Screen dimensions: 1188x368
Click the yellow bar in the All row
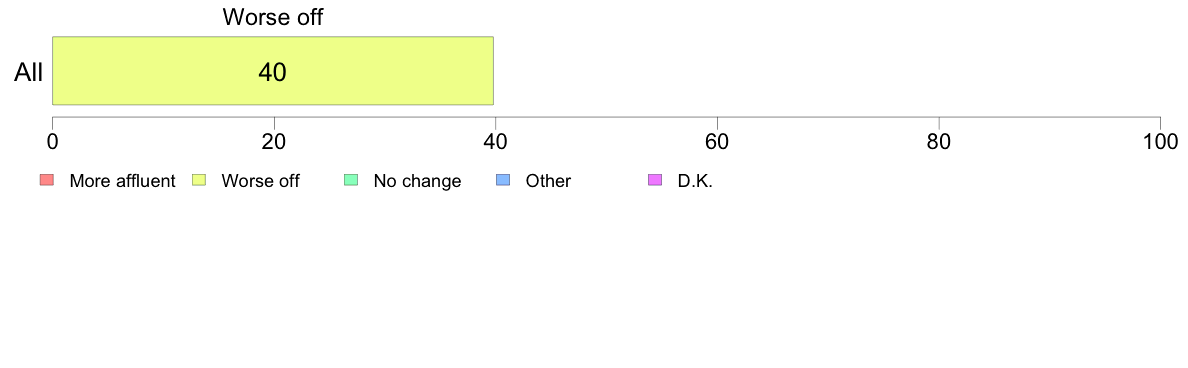coord(273,70)
